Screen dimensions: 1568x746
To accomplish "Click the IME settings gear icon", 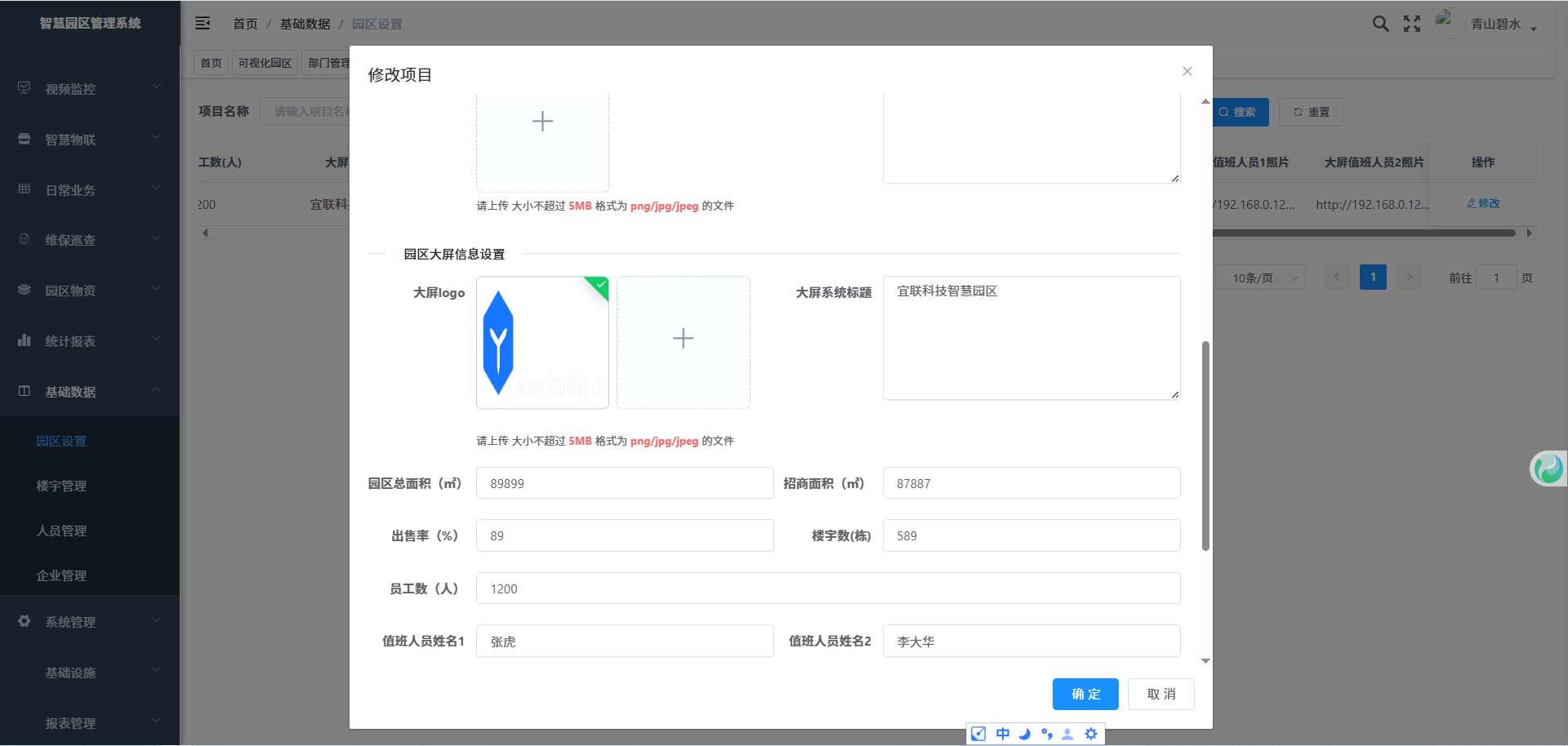I will [1091, 734].
